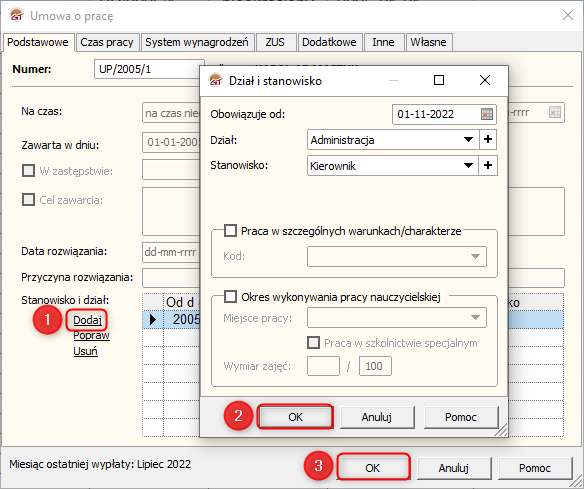The width and height of the screenshot is (584, 489).
Task: Check Okres wykonywania pracy nauczycielskiej
Action: click(x=230, y=297)
